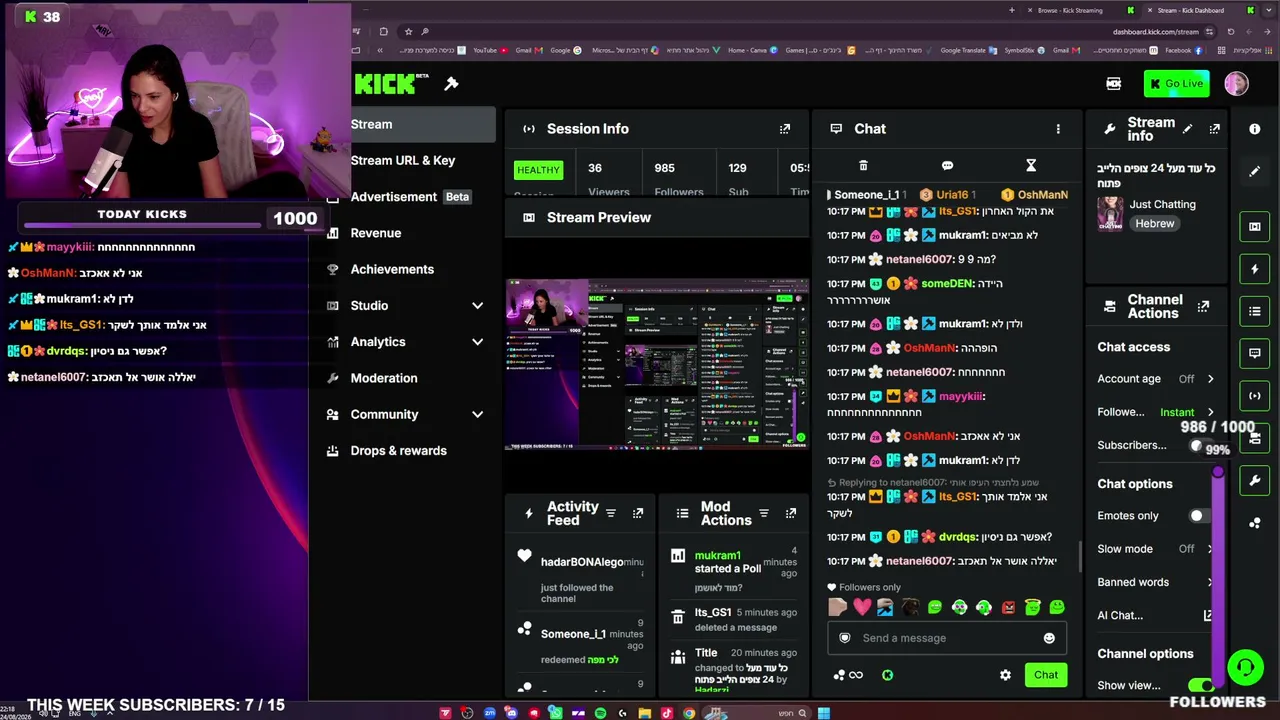Click the camera icon left of Go Live
Screen dimensions: 1280x720
point(1114,84)
